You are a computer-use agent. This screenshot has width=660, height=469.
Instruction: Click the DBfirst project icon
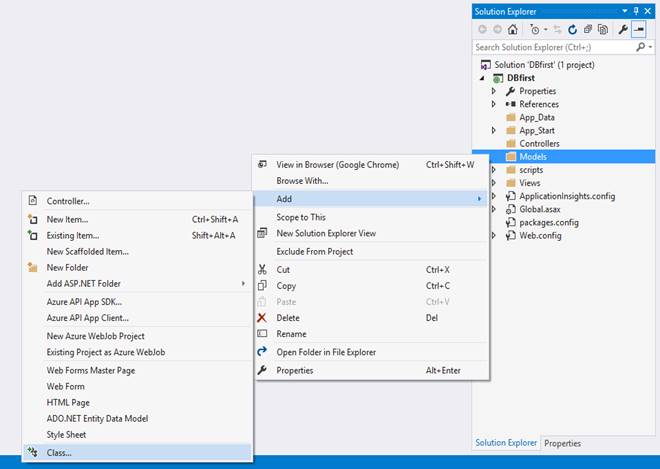point(498,78)
